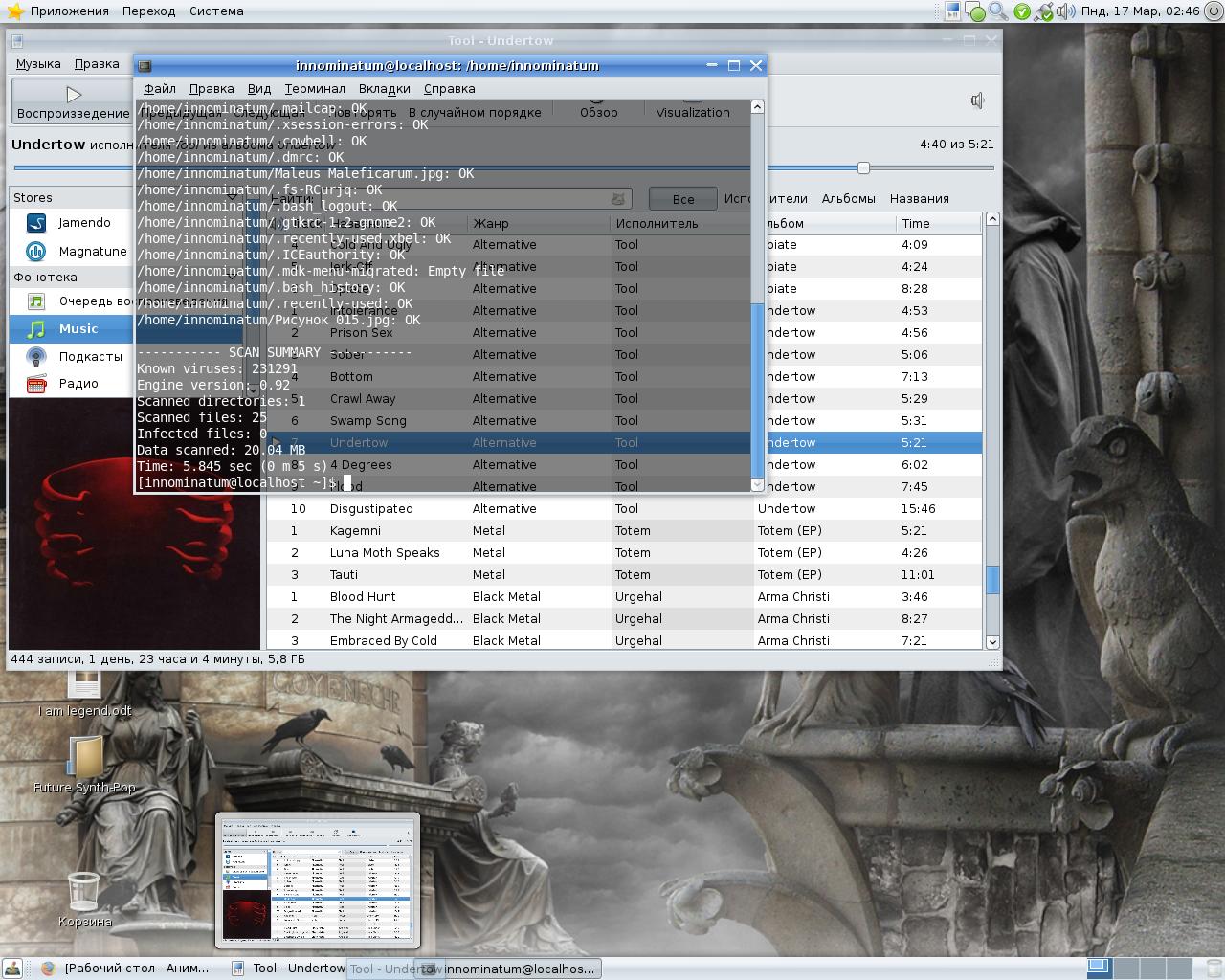This screenshot has width=1225, height=980.
Task: Open the Переход panel menu
Action: click(149, 11)
